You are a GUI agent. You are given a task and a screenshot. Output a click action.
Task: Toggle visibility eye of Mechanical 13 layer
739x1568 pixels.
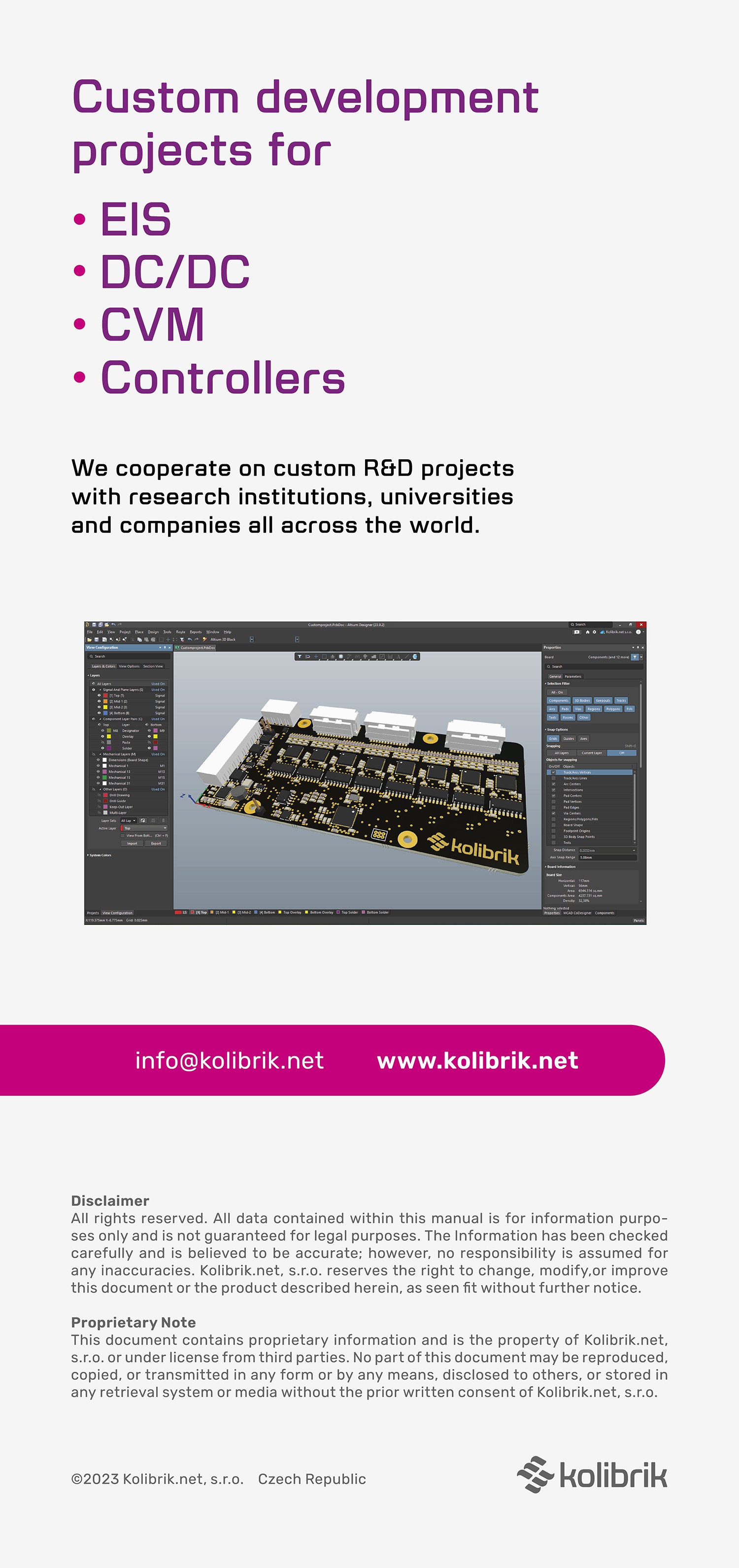[99, 772]
